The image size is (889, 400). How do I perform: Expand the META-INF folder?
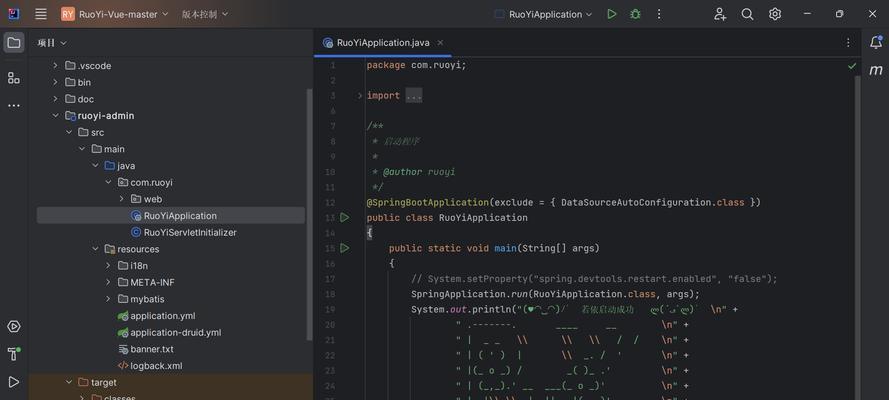[x=108, y=282]
